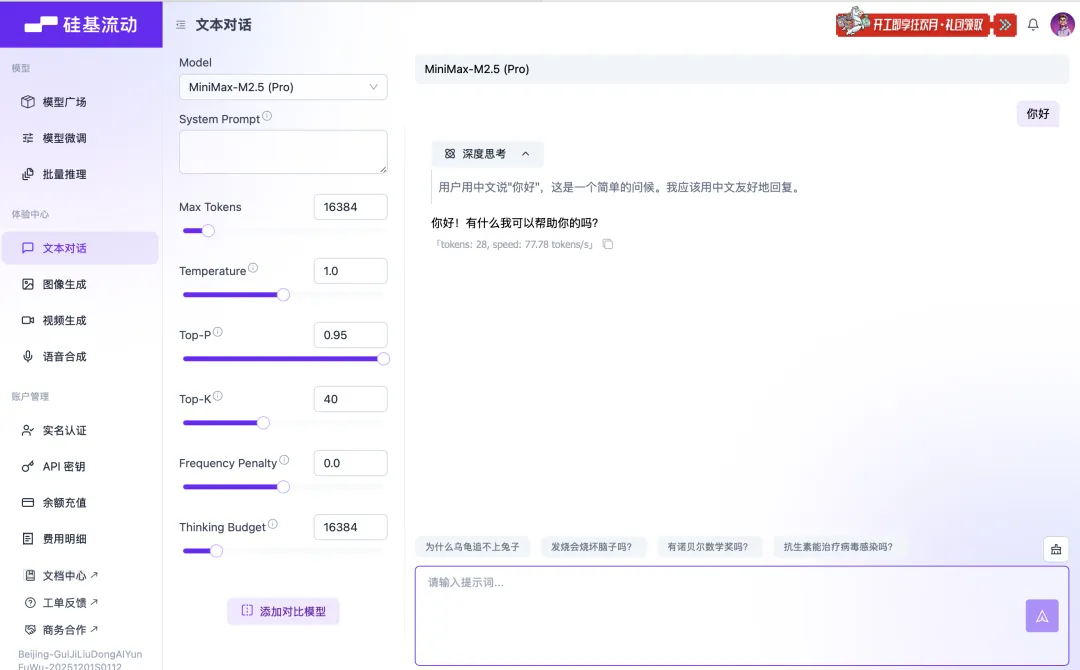Click the Temperature value field

(351, 271)
